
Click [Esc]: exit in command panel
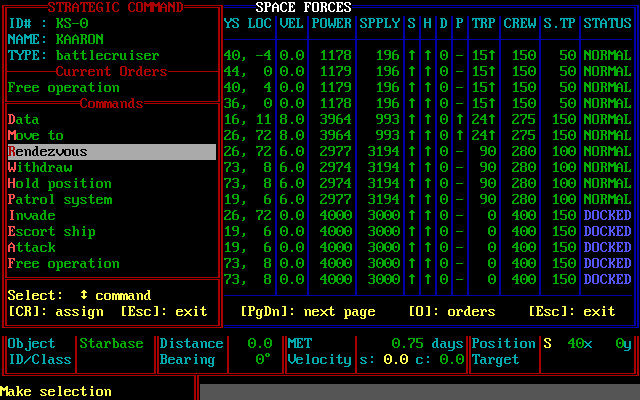coord(164,312)
